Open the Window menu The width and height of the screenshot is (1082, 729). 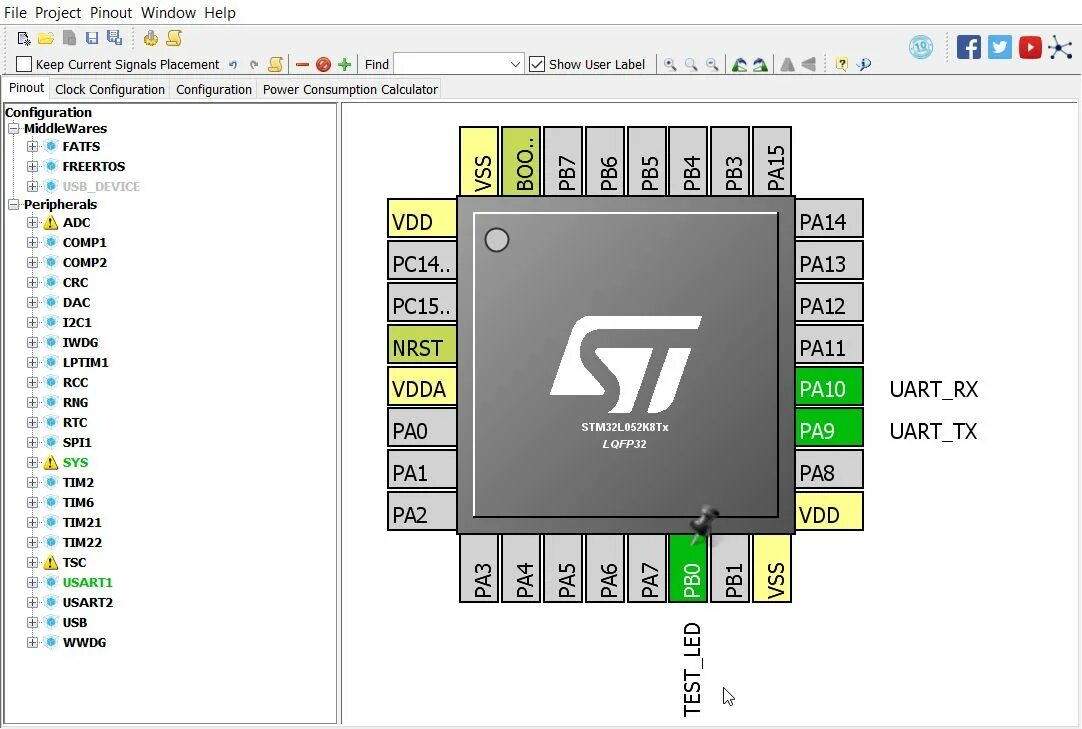pos(168,12)
